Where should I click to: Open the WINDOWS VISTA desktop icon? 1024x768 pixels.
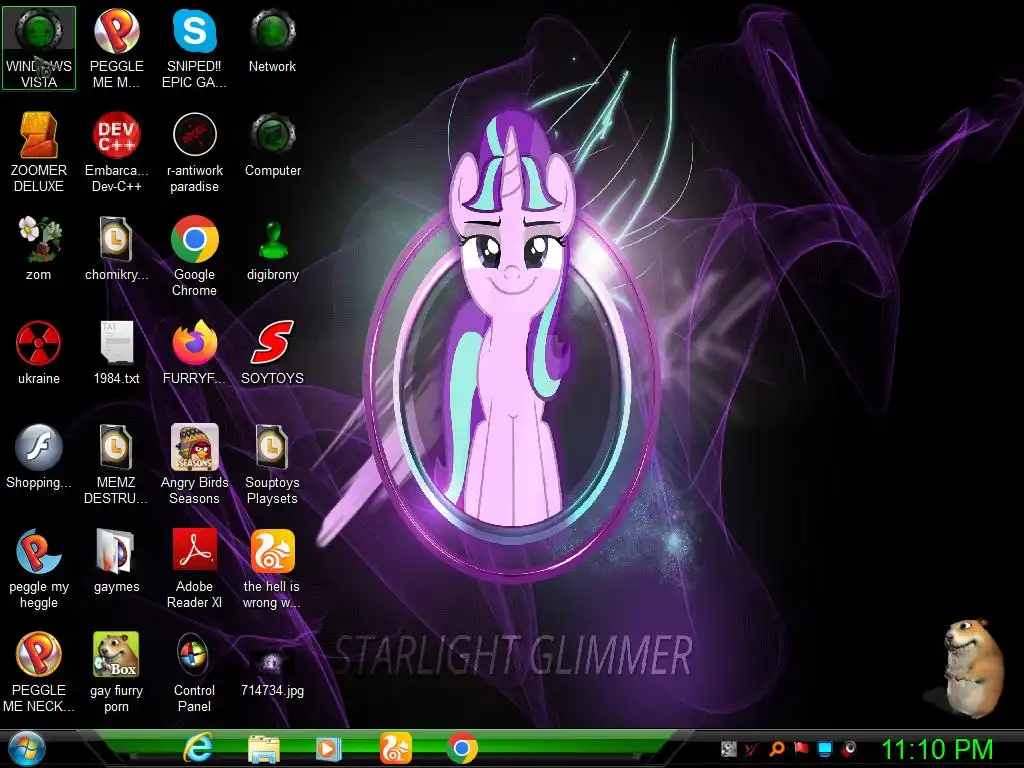(x=39, y=48)
